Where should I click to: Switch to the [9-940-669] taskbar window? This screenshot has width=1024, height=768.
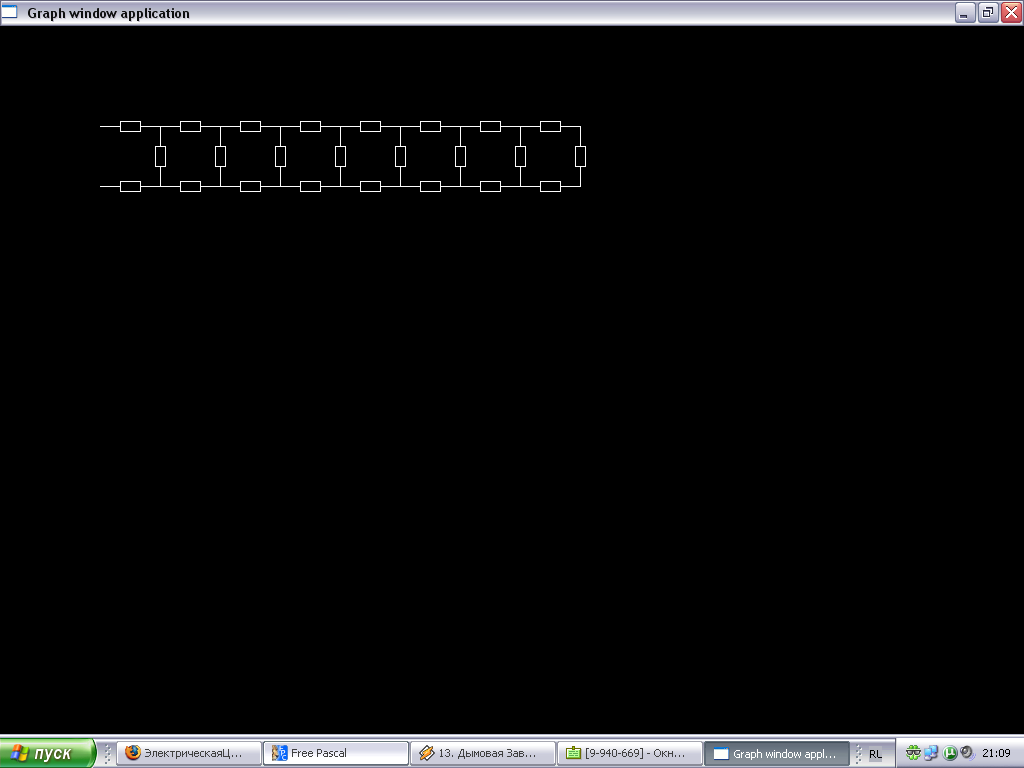pyautogui.click(x=630, y=753)
